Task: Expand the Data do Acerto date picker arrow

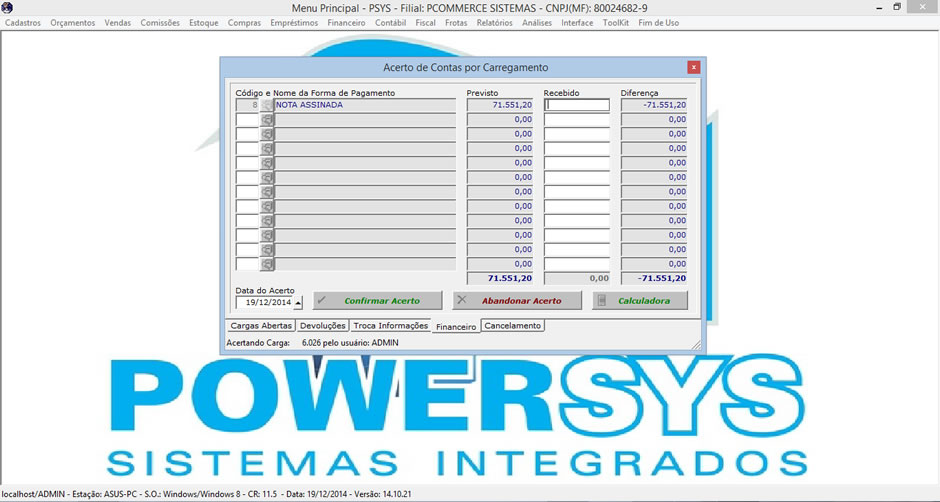Action: 299,303
